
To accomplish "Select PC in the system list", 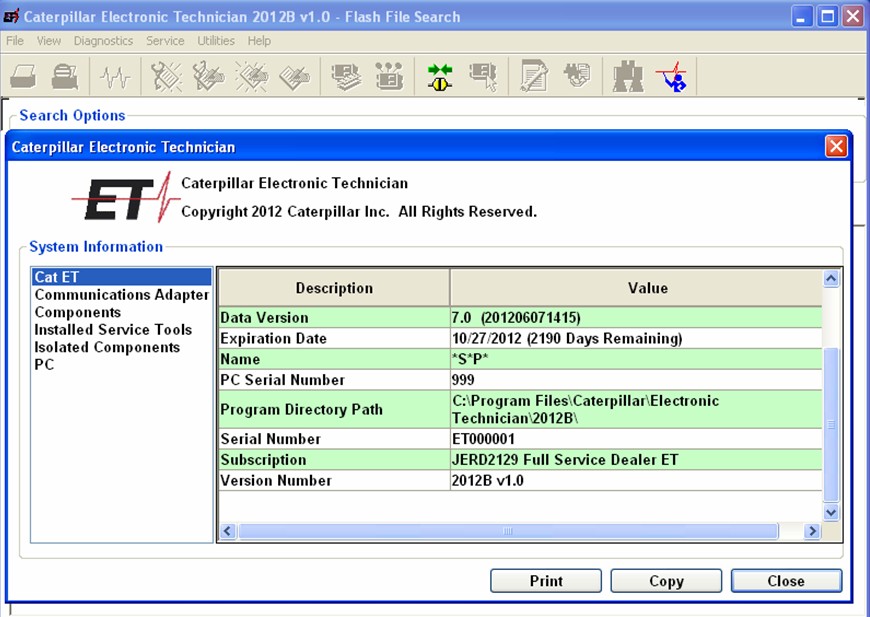I will tap(122, 365).
